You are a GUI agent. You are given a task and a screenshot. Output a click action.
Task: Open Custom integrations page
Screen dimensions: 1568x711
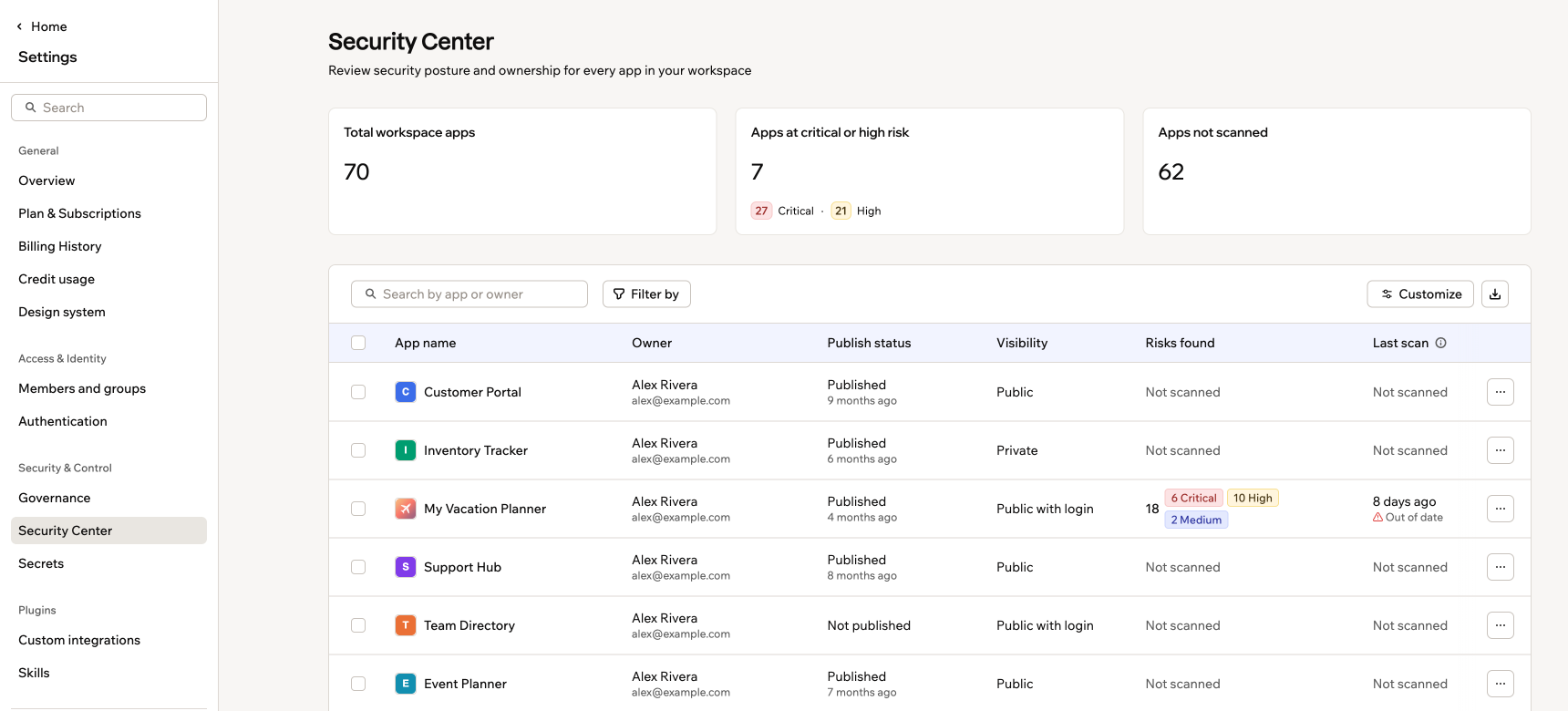click(x=108, y=640)
